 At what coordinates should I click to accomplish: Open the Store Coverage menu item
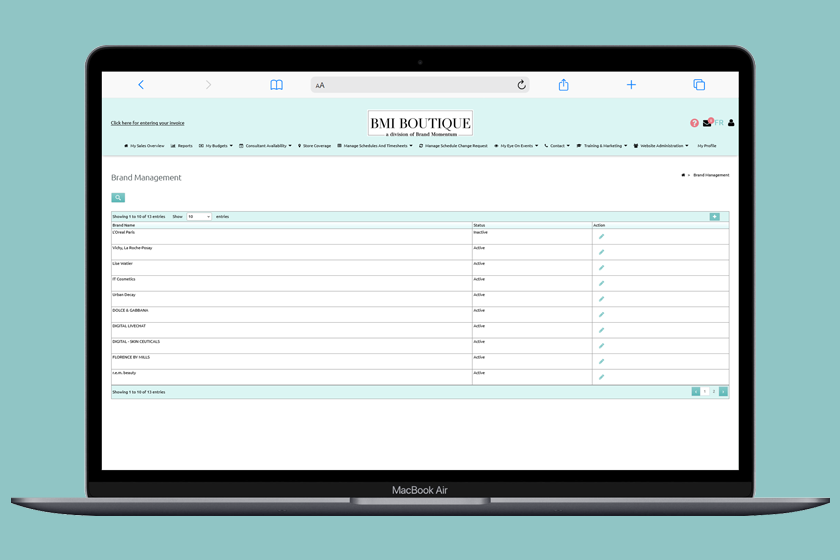(x=314, y=146)
